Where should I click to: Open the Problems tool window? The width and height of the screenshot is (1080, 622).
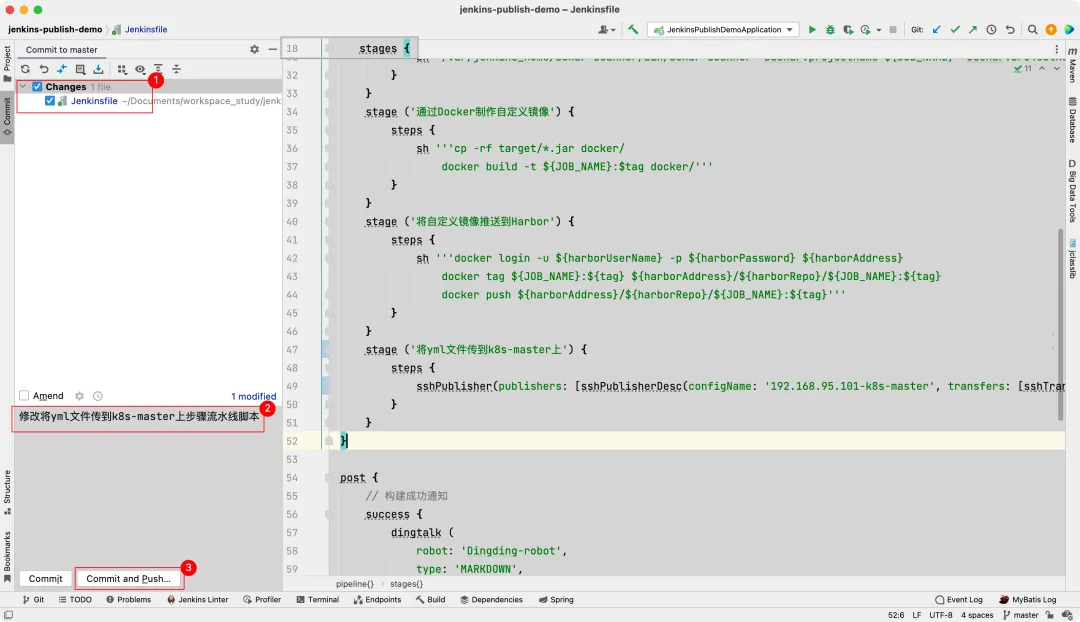click(128, 599)
